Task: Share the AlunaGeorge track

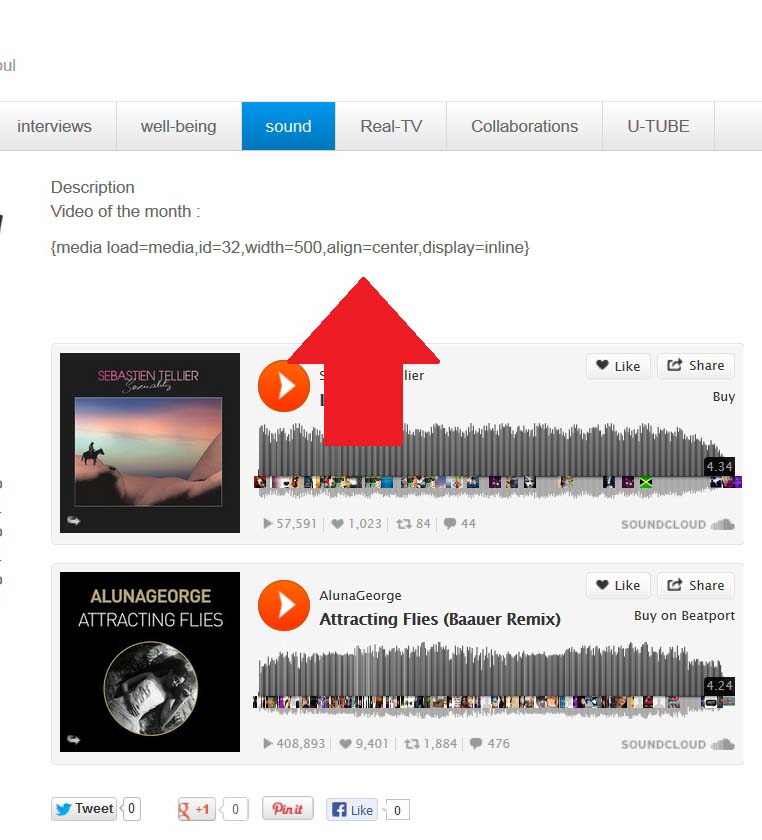Action: (x=696, y=586)
